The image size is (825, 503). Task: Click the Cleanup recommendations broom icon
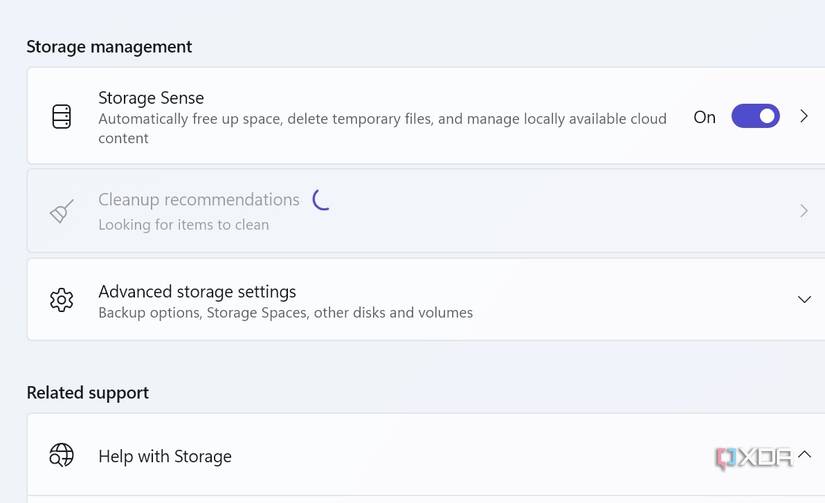[x=62, y=212]
